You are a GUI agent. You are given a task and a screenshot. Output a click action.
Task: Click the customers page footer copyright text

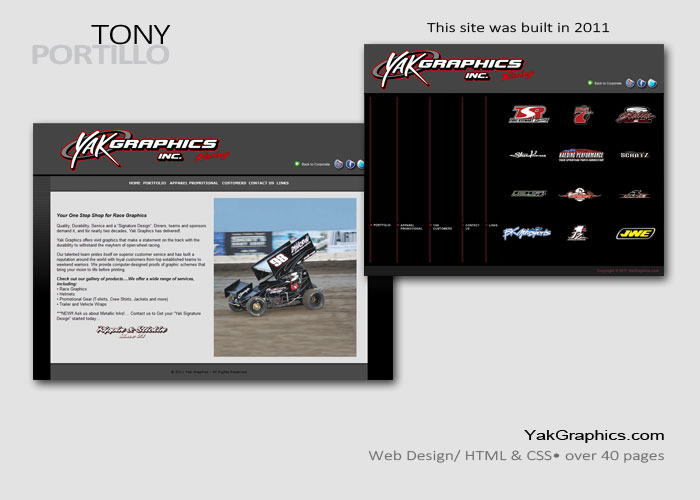click(x=628, y=271)
